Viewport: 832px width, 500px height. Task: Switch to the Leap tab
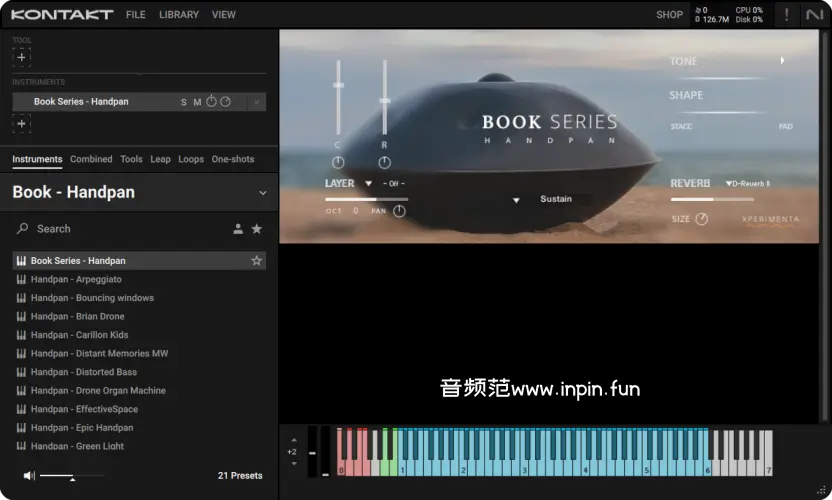tap(160, 159)
